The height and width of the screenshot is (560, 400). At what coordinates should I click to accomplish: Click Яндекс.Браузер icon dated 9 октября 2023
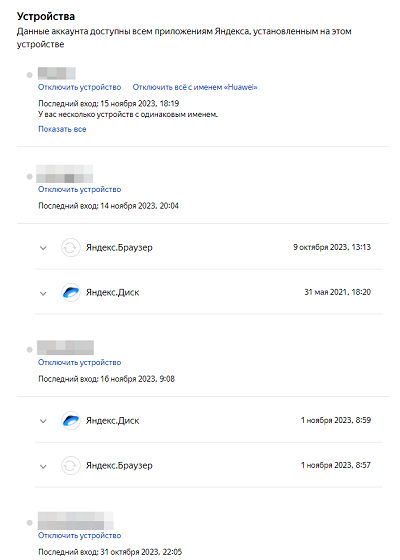coord(71,248)
